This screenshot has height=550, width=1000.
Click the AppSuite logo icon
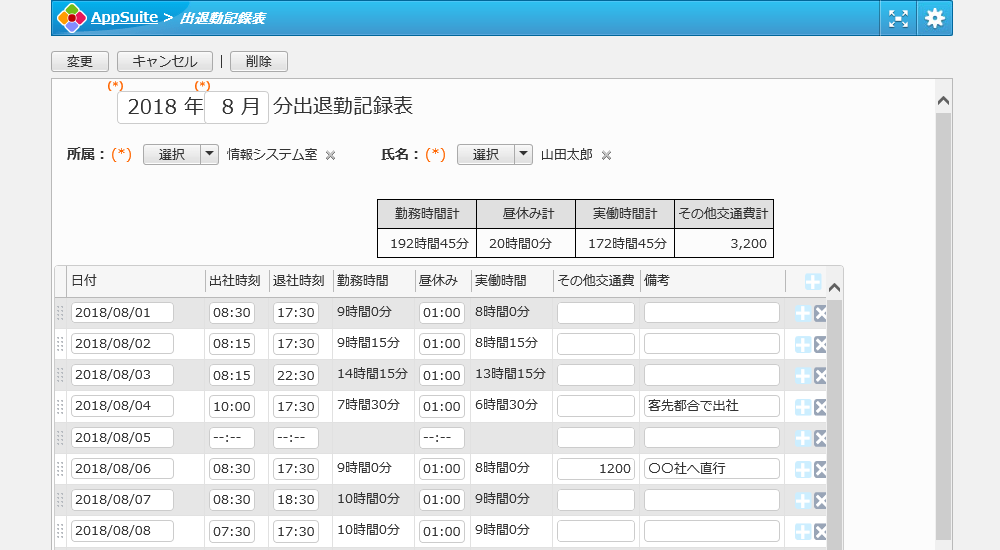click(x=71, y=18)
